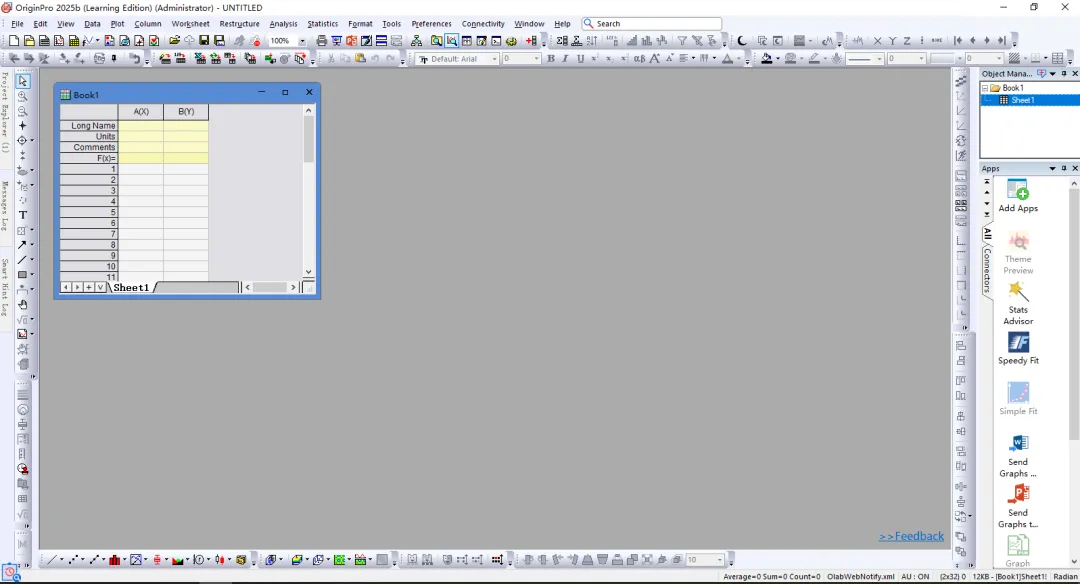Image resolution: width=1080 pixels, height=584 pixels.
Task: Plot a column/bar graph from the bottom toolbar
Action: [114, 560]
